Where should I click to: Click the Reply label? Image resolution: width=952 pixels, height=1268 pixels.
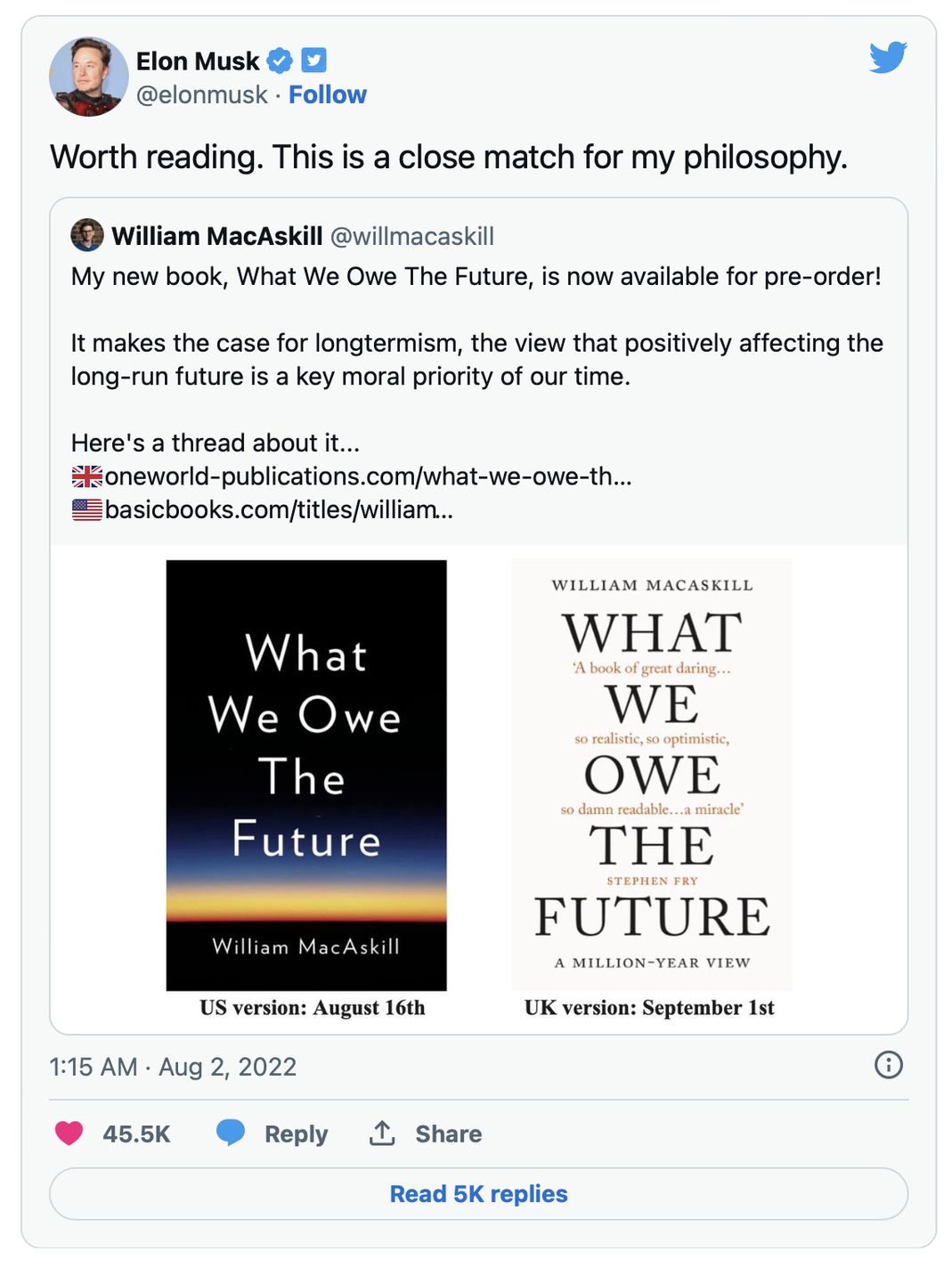pyautogui.click(x=296, y=1134)
